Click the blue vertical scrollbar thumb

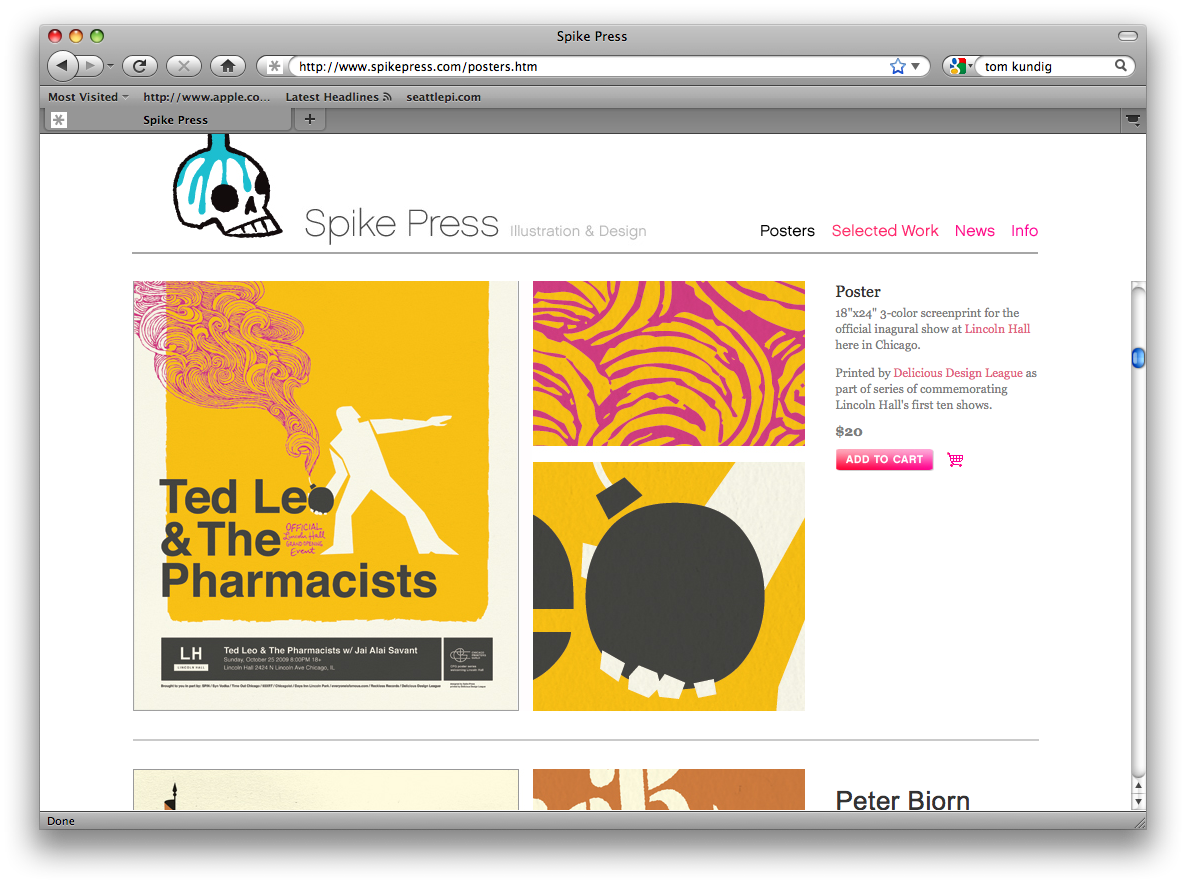tap(1138, 358)
